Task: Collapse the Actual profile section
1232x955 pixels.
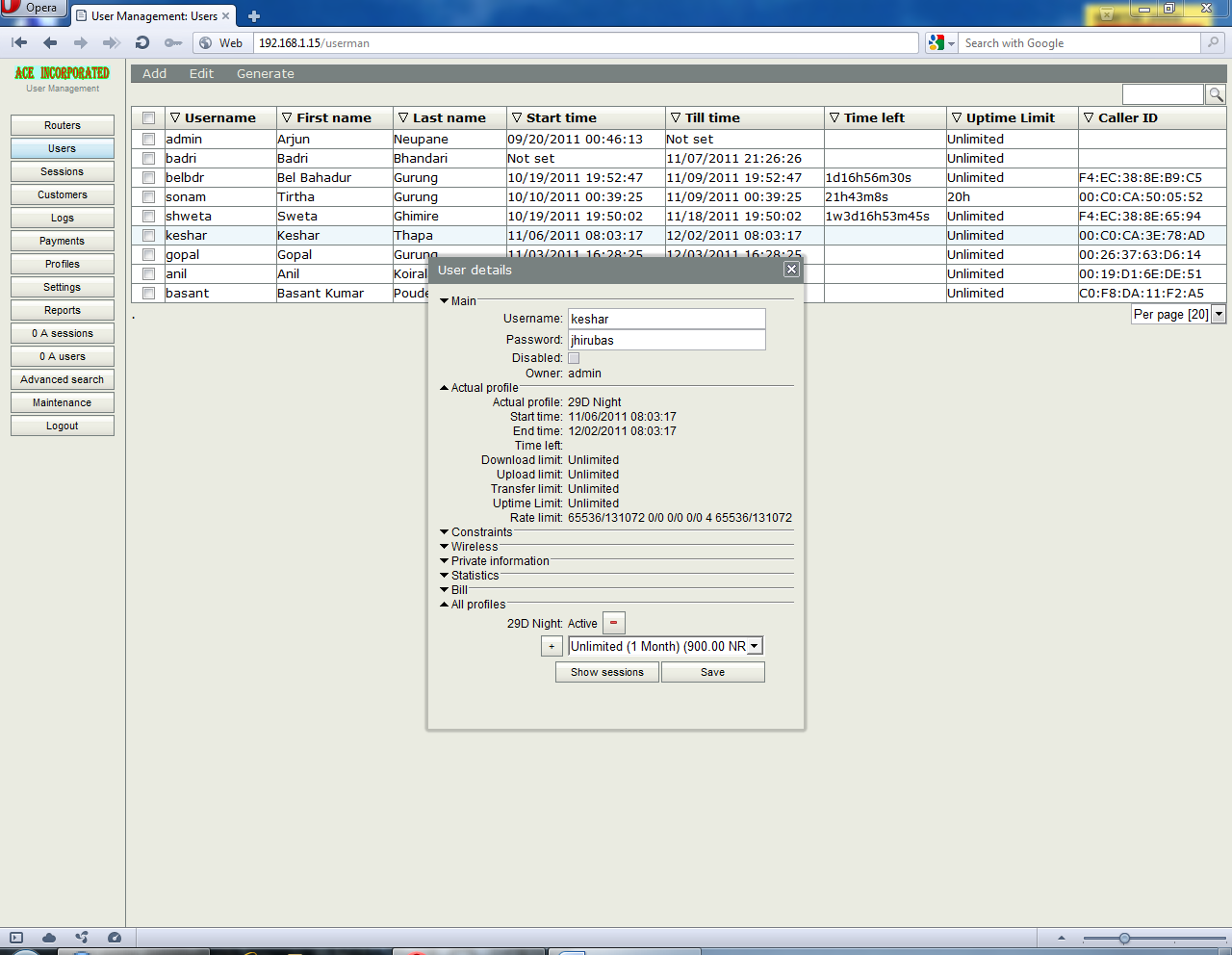Action: click(x=445, y=388)
